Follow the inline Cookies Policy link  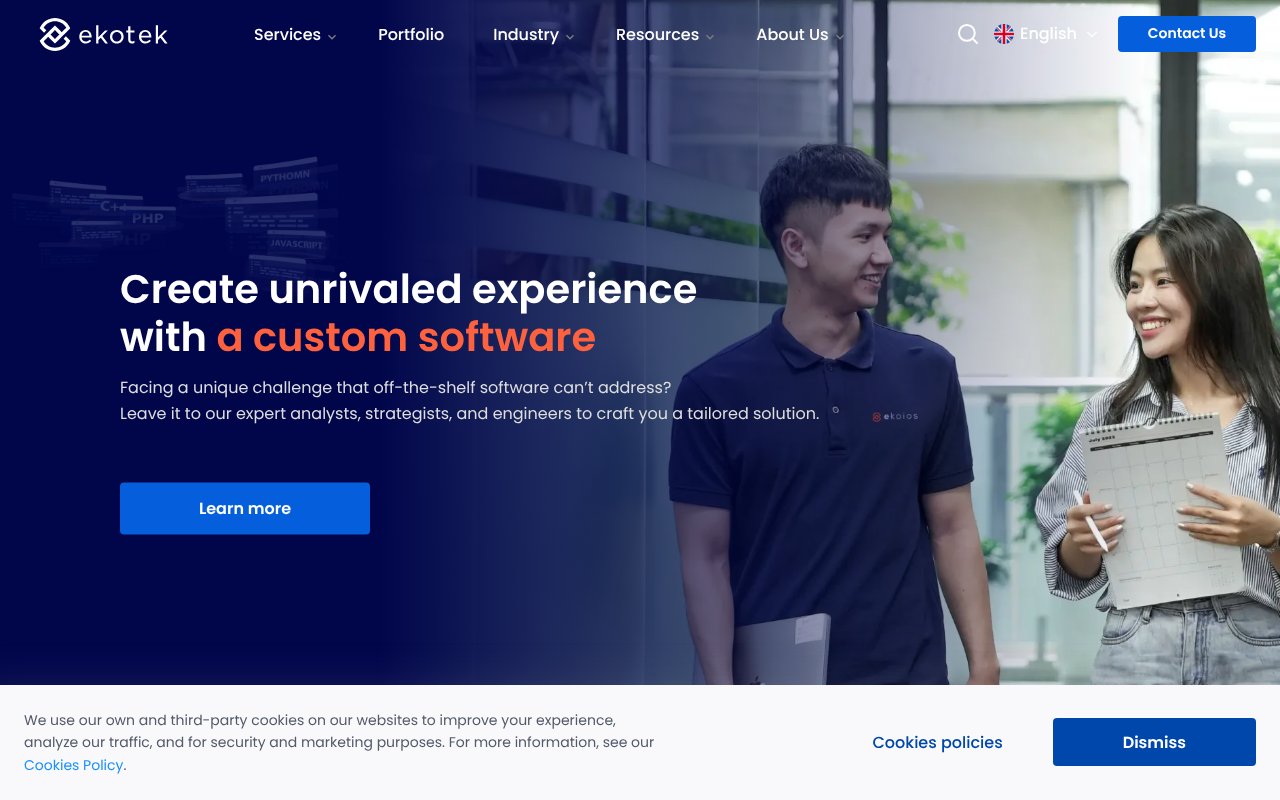point(74,765)
